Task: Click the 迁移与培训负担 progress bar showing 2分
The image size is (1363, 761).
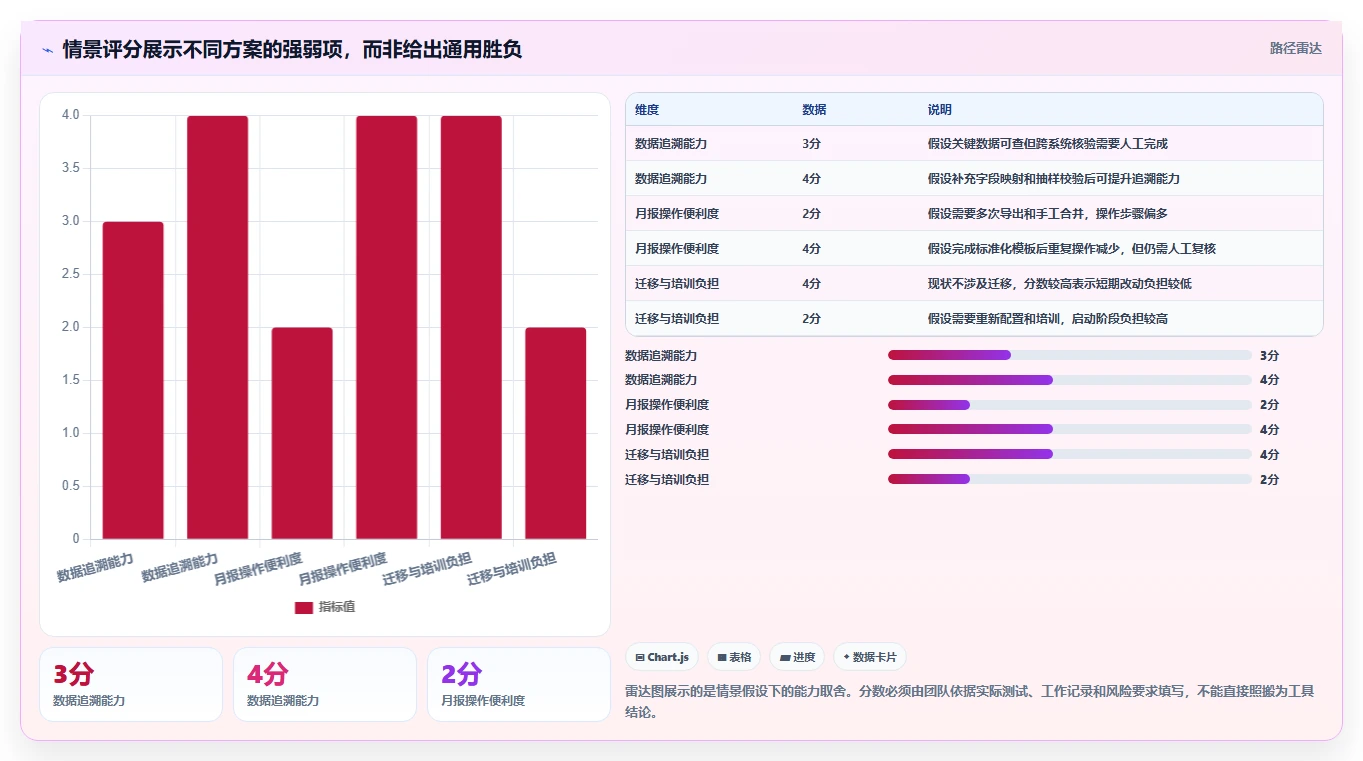Action: click(x=1070, y=480)
